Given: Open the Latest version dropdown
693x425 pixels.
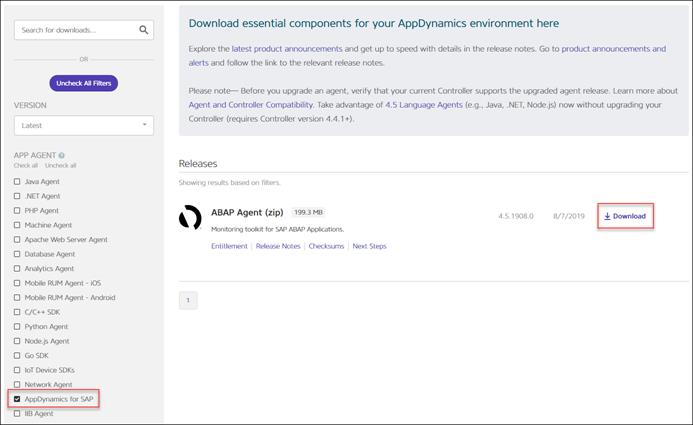Looking at the screenshot, I should point(84,125).
